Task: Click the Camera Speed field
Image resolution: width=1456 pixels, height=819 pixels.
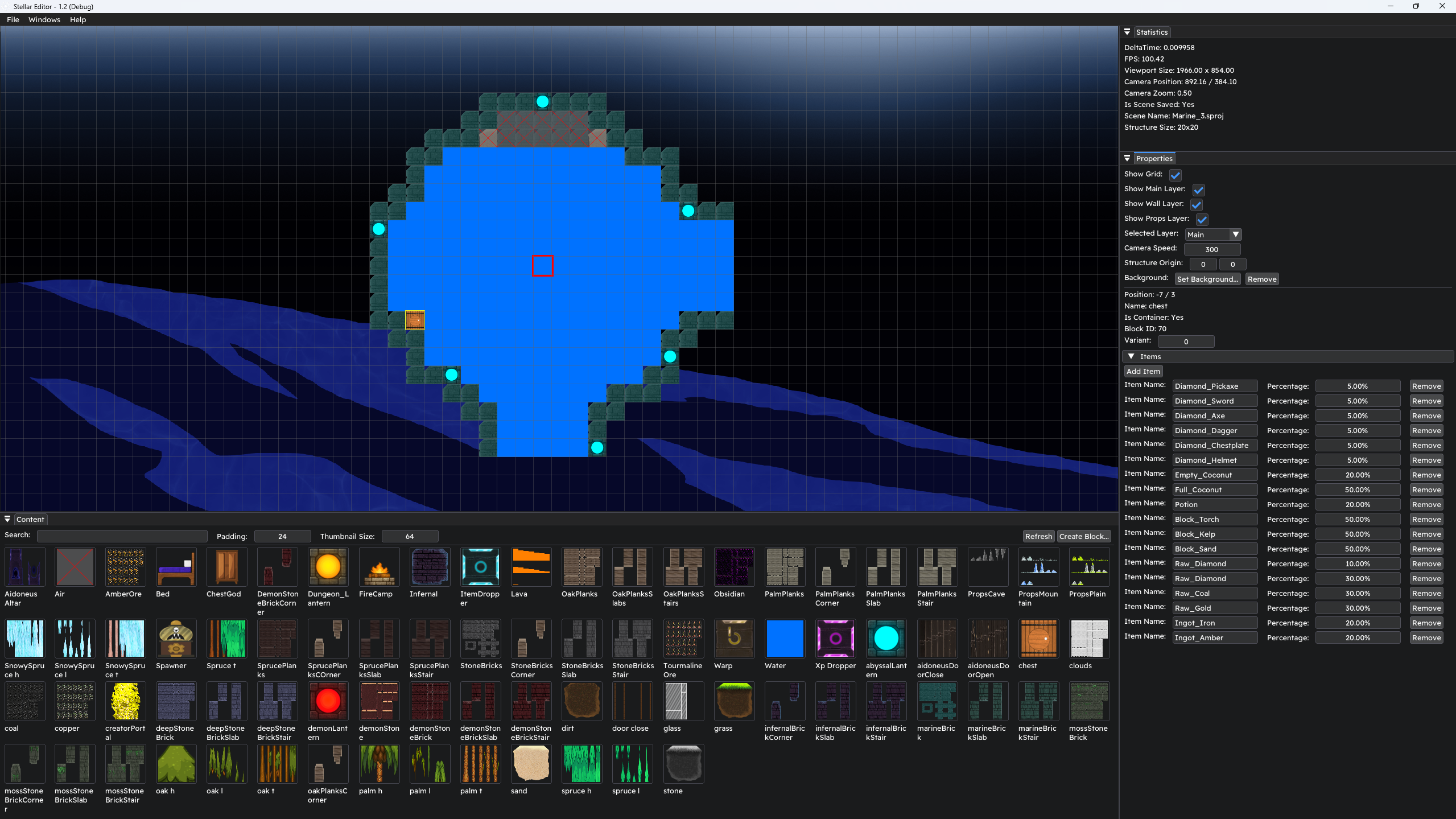Action: (x=1212, y=249)
